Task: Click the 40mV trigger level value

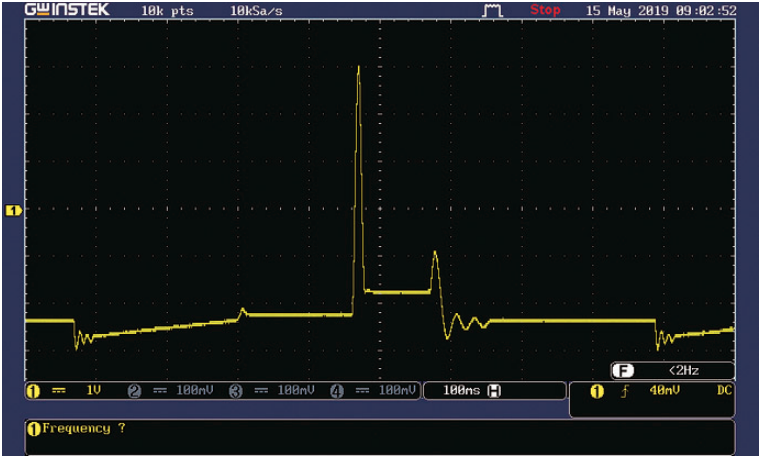Action: [665, 390]
